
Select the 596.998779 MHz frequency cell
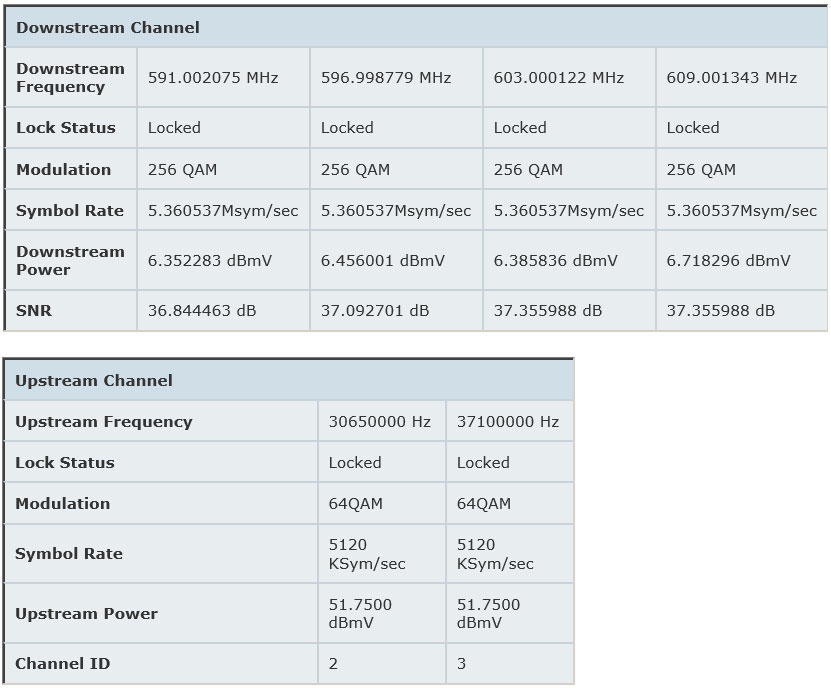pos(386,78)
